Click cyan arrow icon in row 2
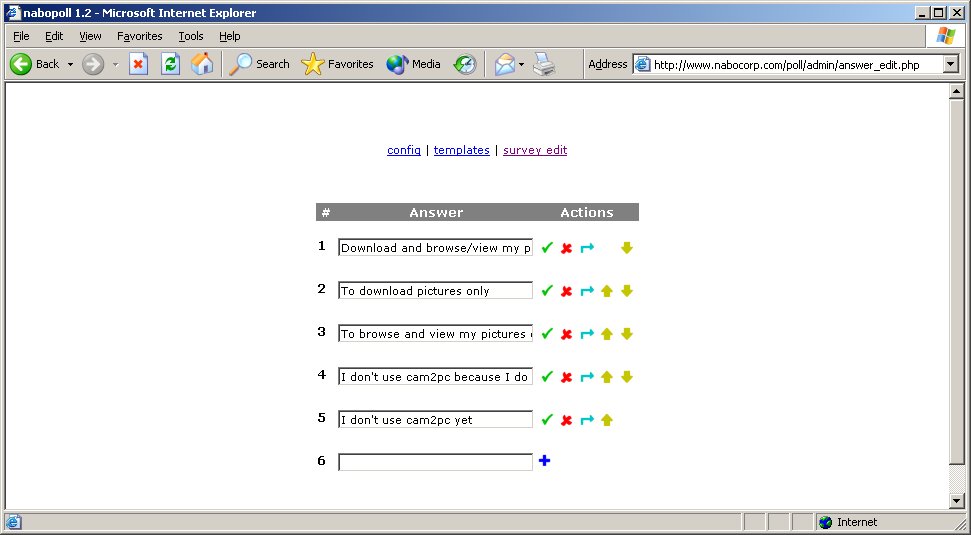 click(587, 290)
